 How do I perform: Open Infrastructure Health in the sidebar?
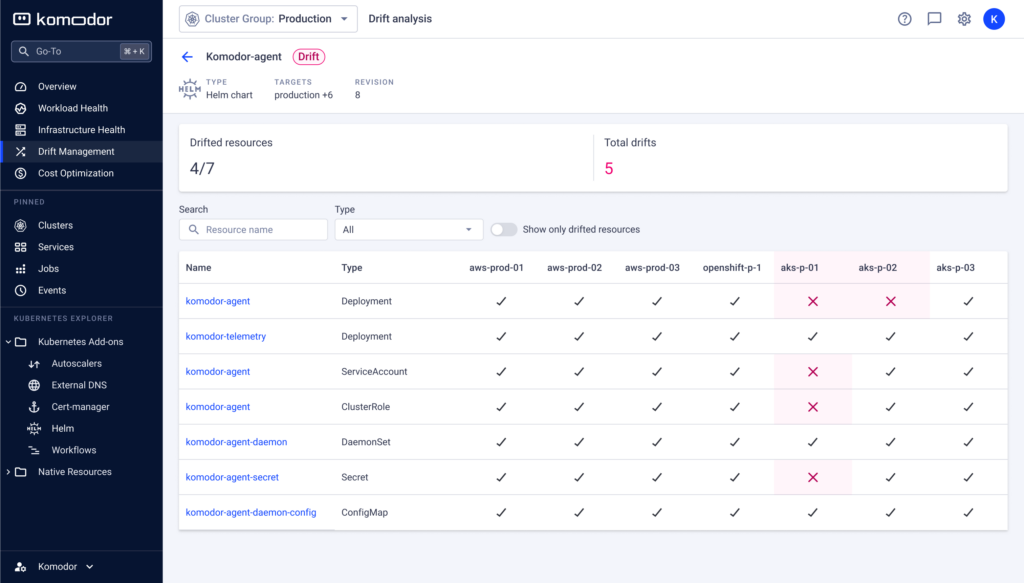pos(82,130)
